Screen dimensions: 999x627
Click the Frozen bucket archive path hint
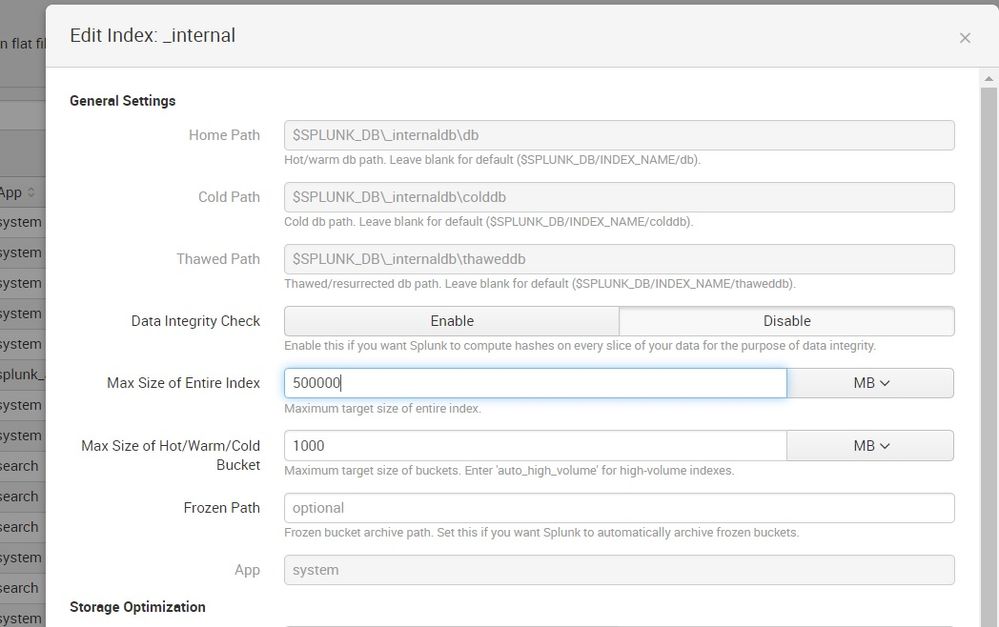542,532
